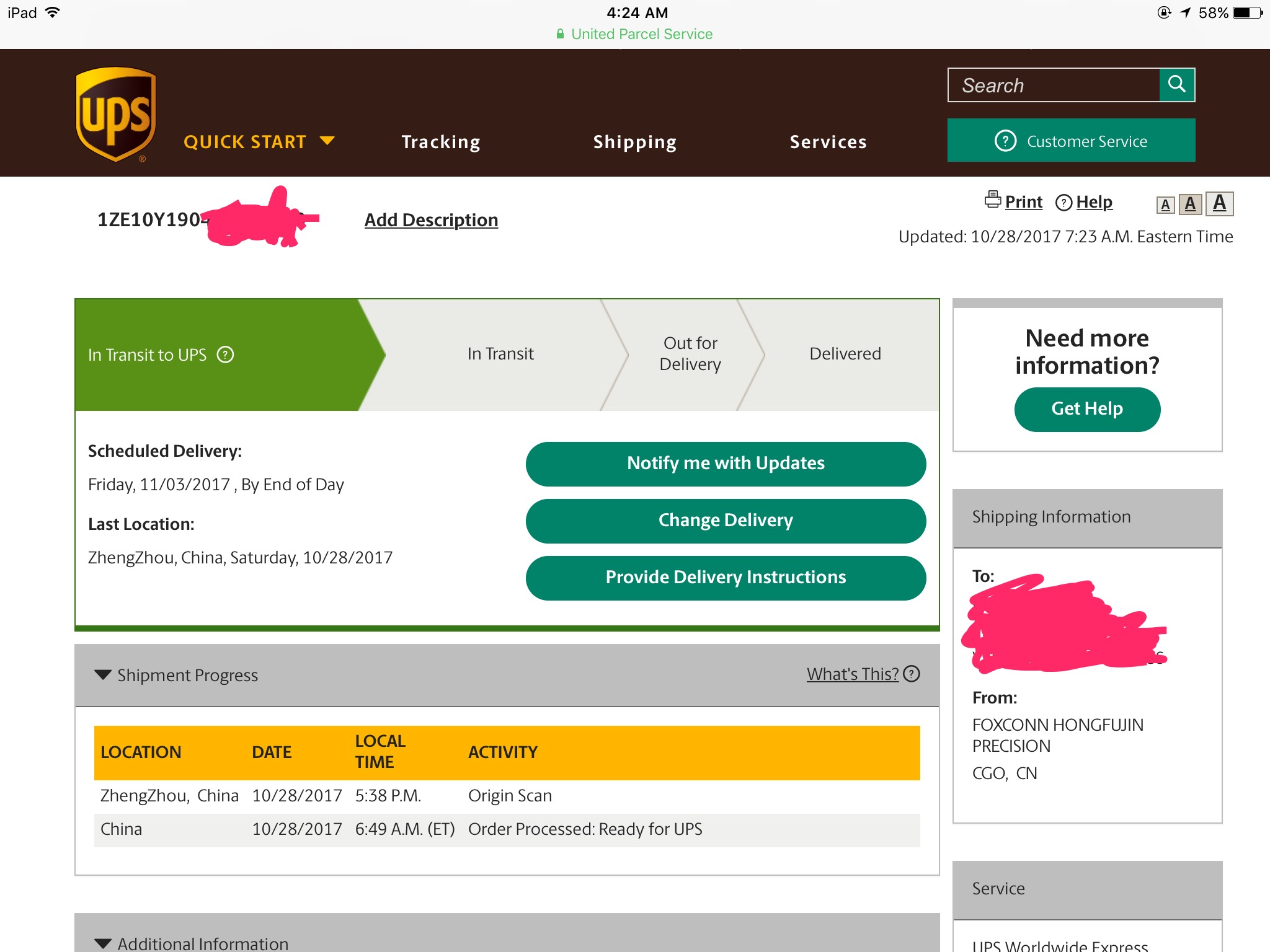Click the info icon next to In Transit to UPS
The height and width of the screenshot is (952, 1270).
point(225,355)
